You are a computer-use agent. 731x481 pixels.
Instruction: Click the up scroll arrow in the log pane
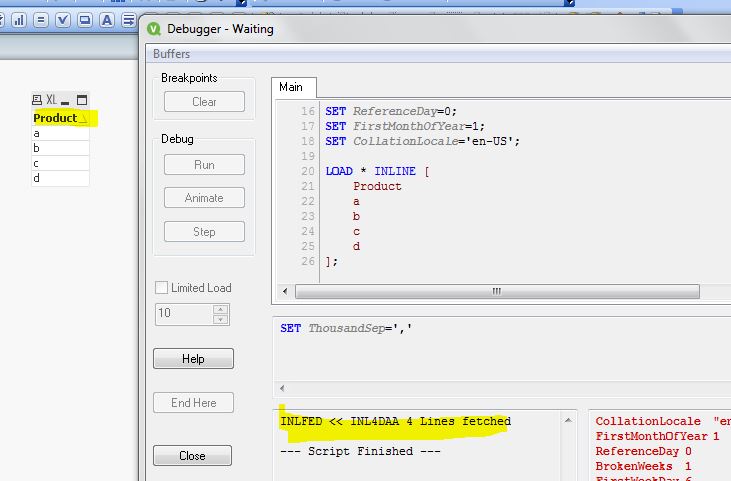[x=568, y=420]
